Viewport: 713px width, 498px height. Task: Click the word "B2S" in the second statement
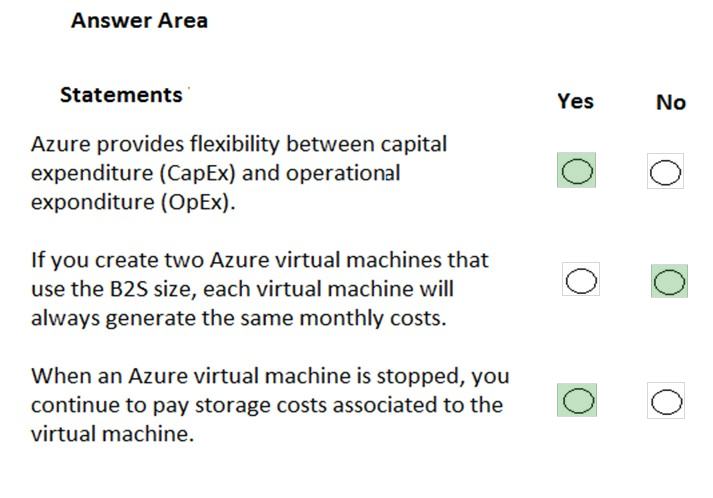click(x=118, y=290)
